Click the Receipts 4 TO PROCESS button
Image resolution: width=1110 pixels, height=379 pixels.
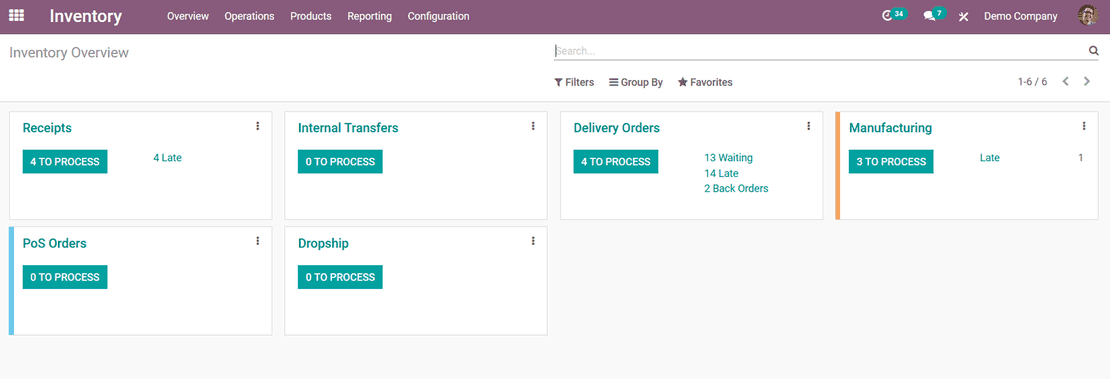[x=65, y=162]
